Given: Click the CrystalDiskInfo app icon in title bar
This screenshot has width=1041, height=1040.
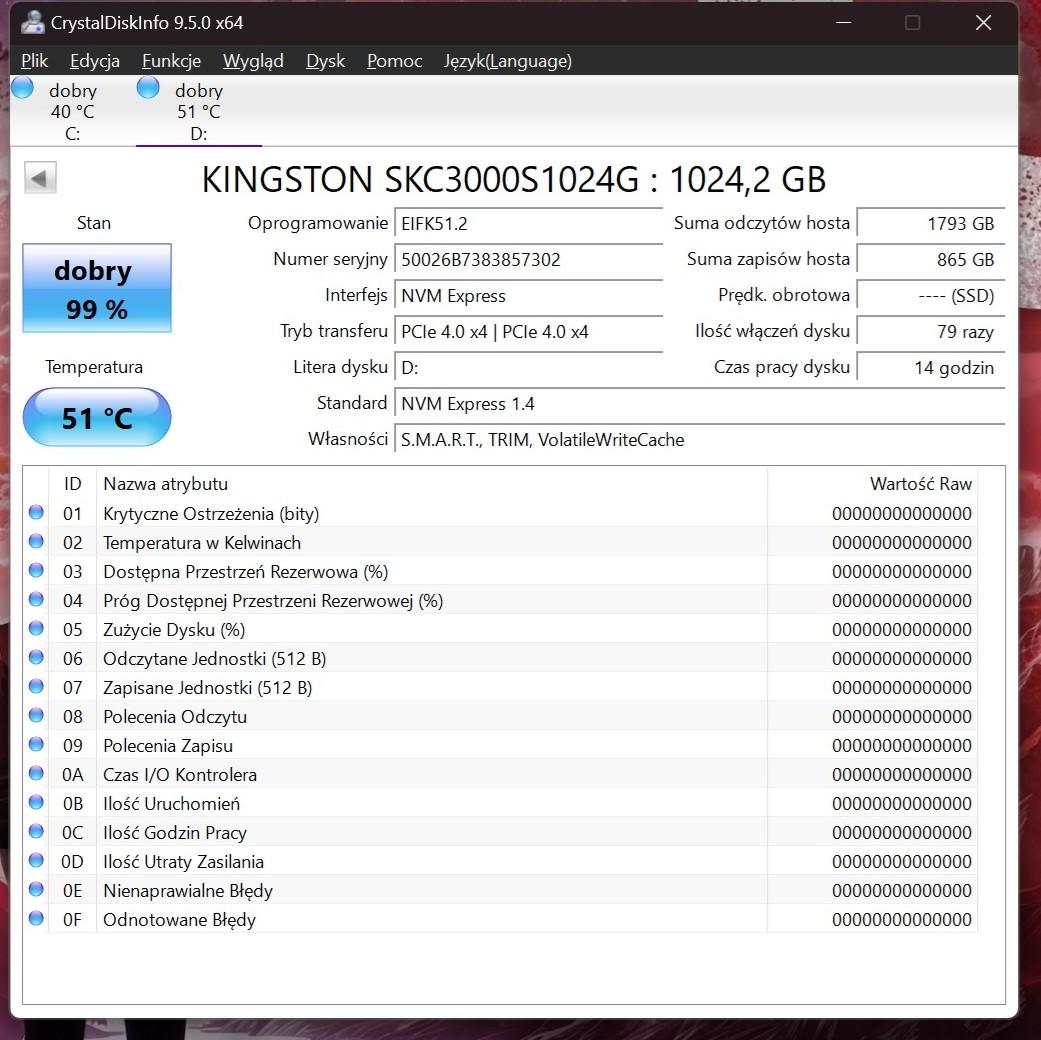Looking at the screenshot, I should tap(32, 22).
